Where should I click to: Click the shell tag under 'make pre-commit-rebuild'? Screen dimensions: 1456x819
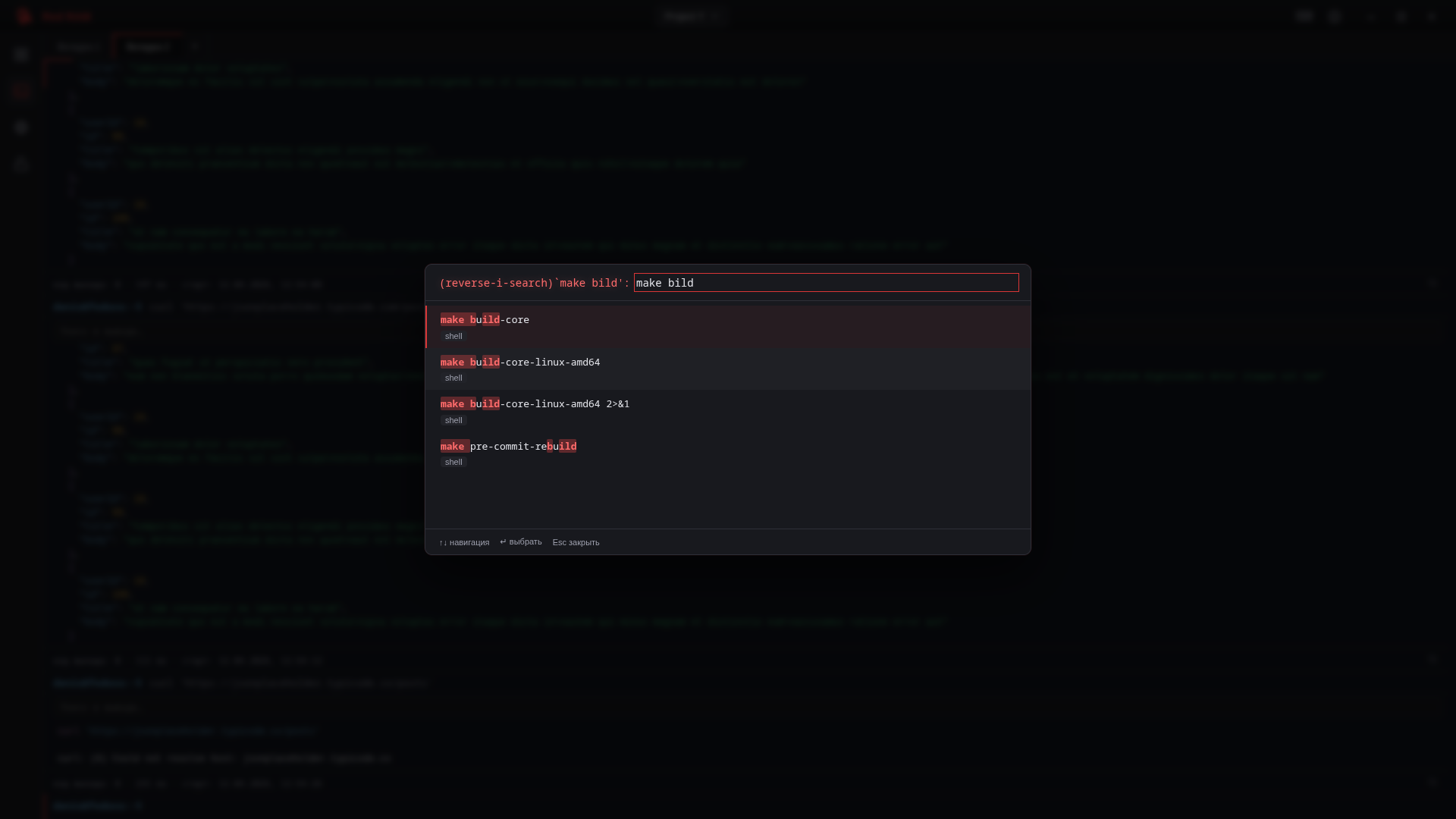click(453, 462)
